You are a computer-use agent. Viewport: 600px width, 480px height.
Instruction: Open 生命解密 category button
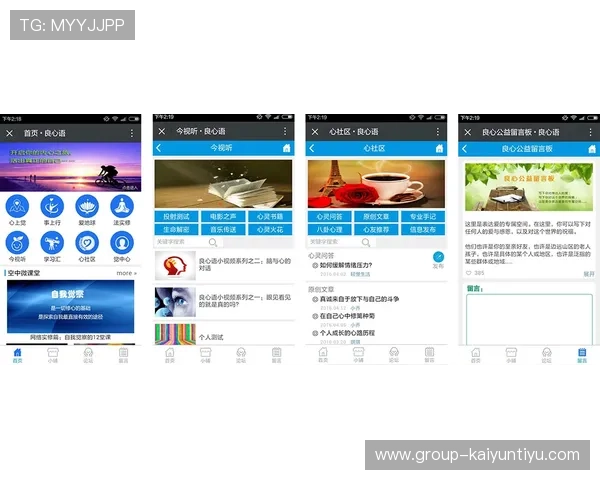coord(176,229)
